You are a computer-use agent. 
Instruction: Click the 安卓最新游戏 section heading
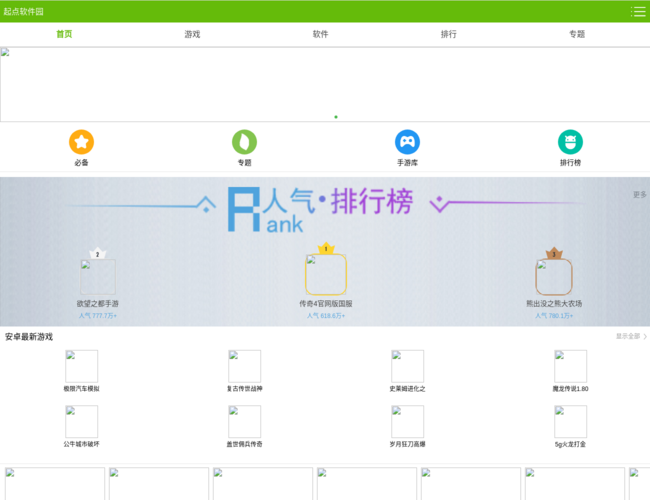(29, 337)
